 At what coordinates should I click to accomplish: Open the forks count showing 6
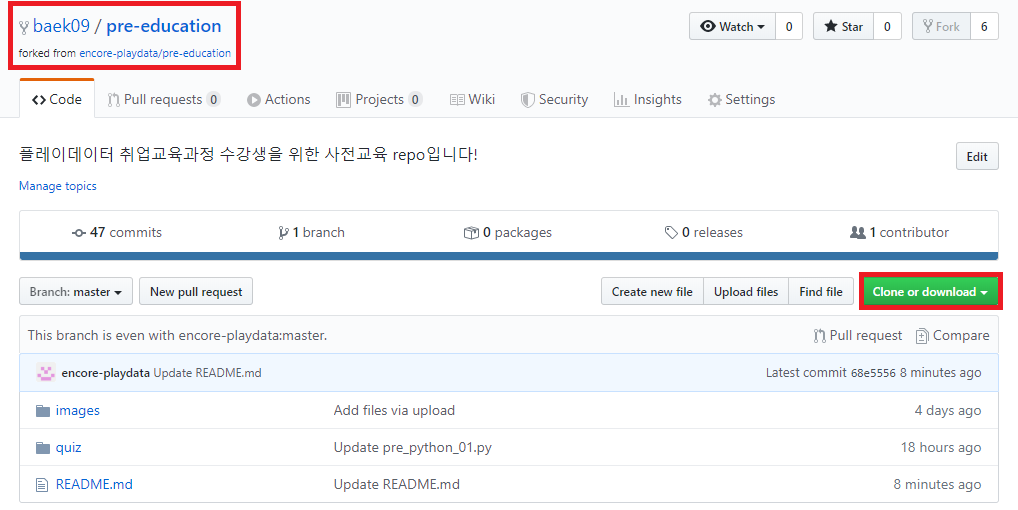pyautogui.click(x=984, y=27)
